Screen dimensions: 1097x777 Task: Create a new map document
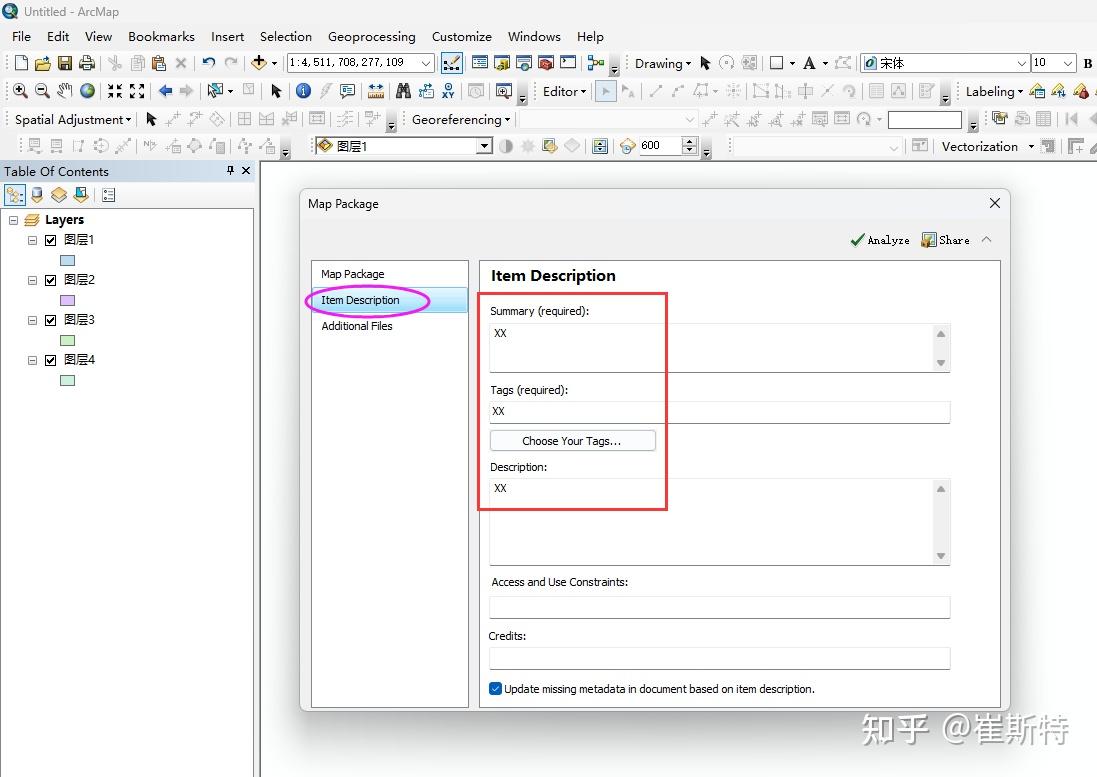click(x=21, y=63)
